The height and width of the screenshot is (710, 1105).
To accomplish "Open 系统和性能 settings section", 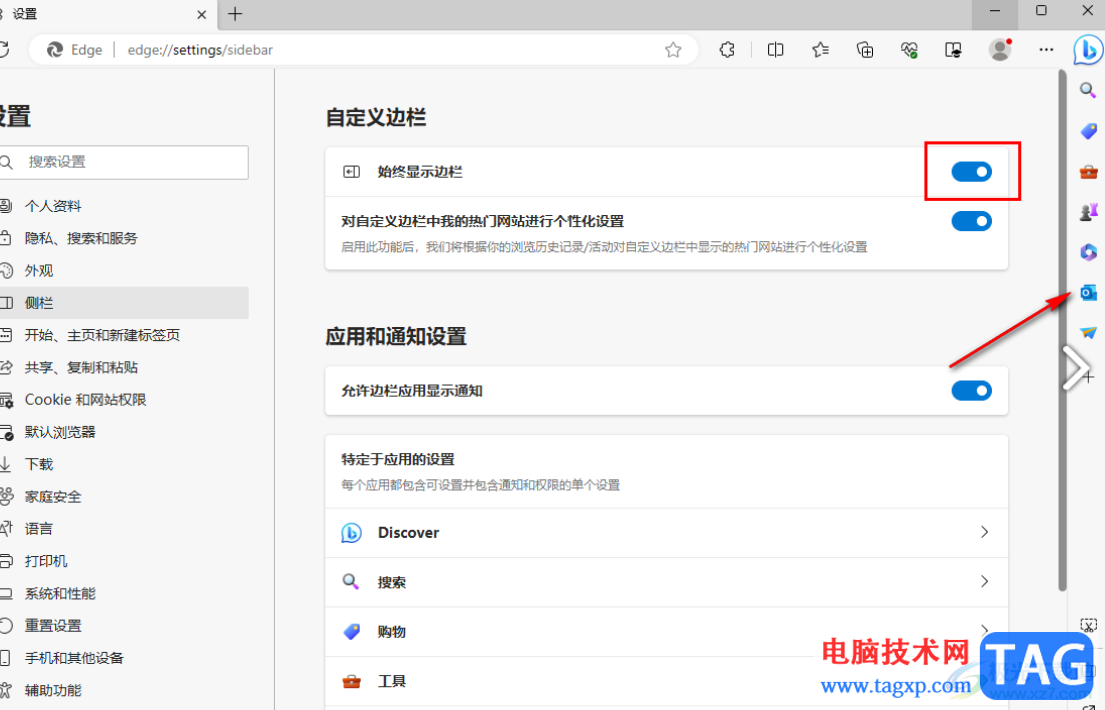I will point(124,594).
